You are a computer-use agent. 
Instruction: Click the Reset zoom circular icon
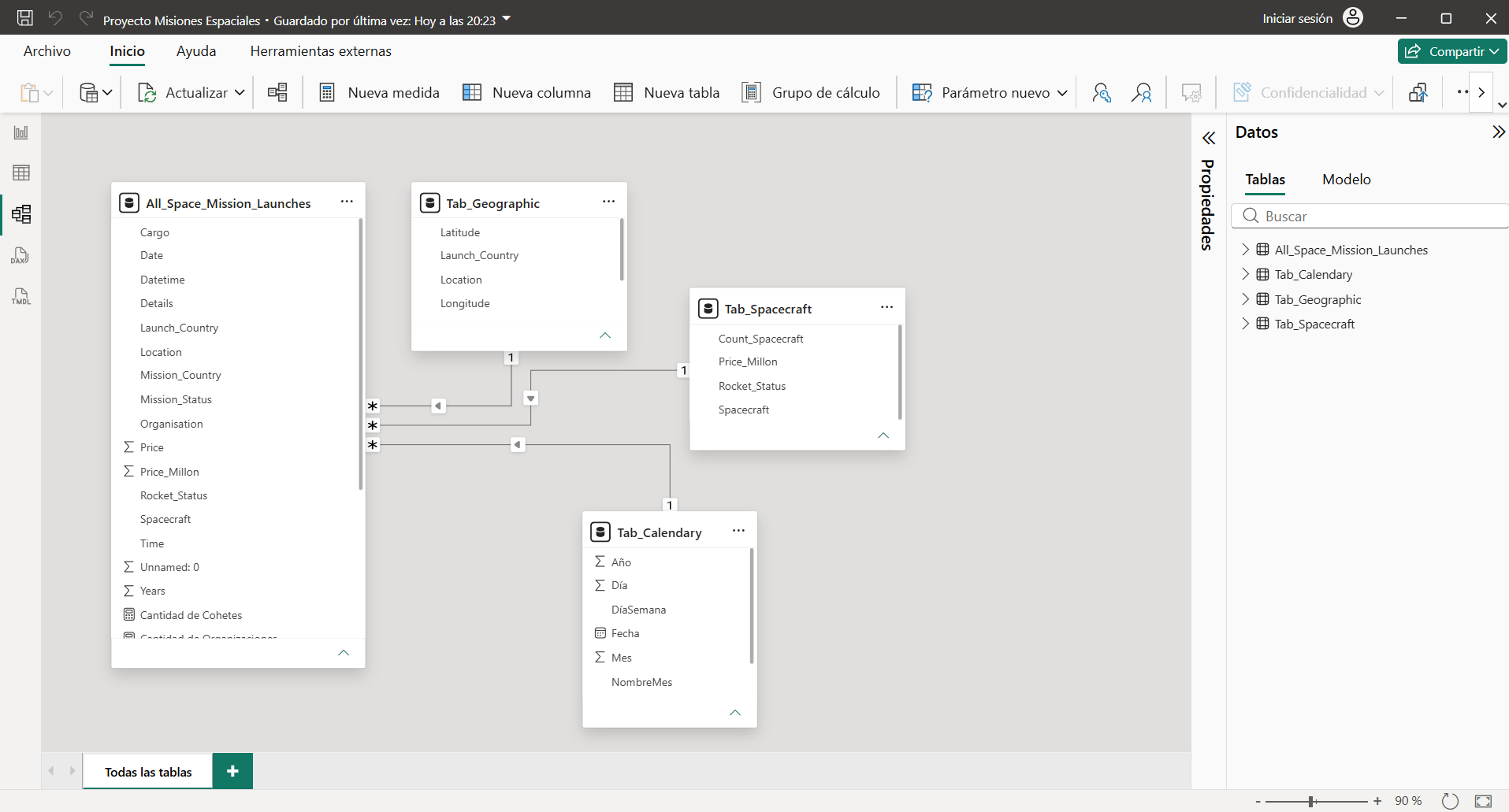point(1450,801)
